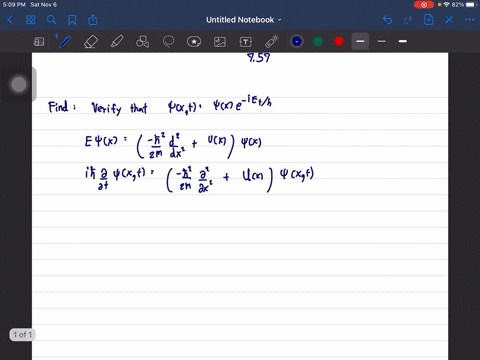Choose the dark blue pen color
This screenshot has width=480, height=360.
click(297, 41)
